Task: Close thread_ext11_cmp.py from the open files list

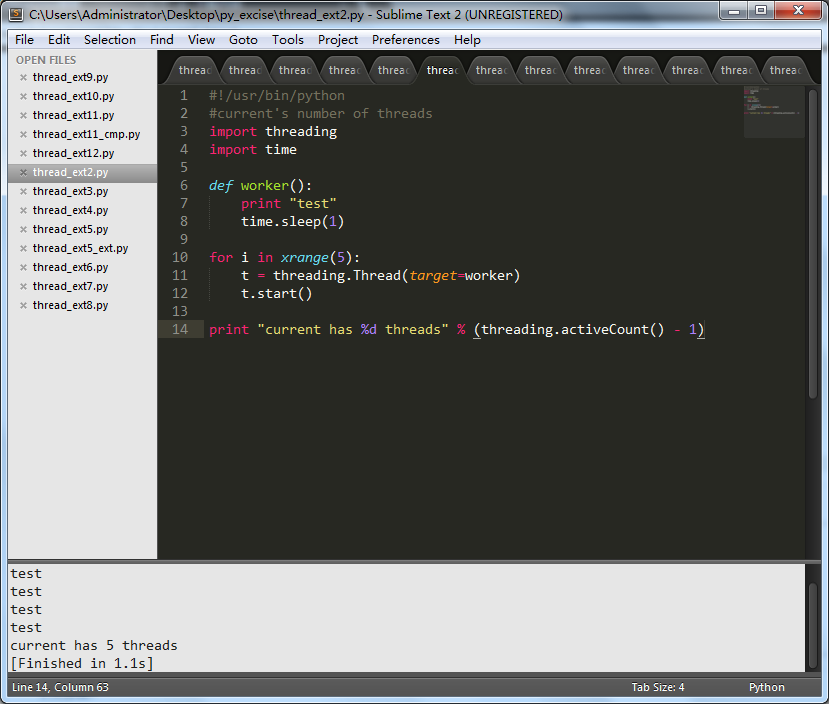Action: (x=23, y=135)
